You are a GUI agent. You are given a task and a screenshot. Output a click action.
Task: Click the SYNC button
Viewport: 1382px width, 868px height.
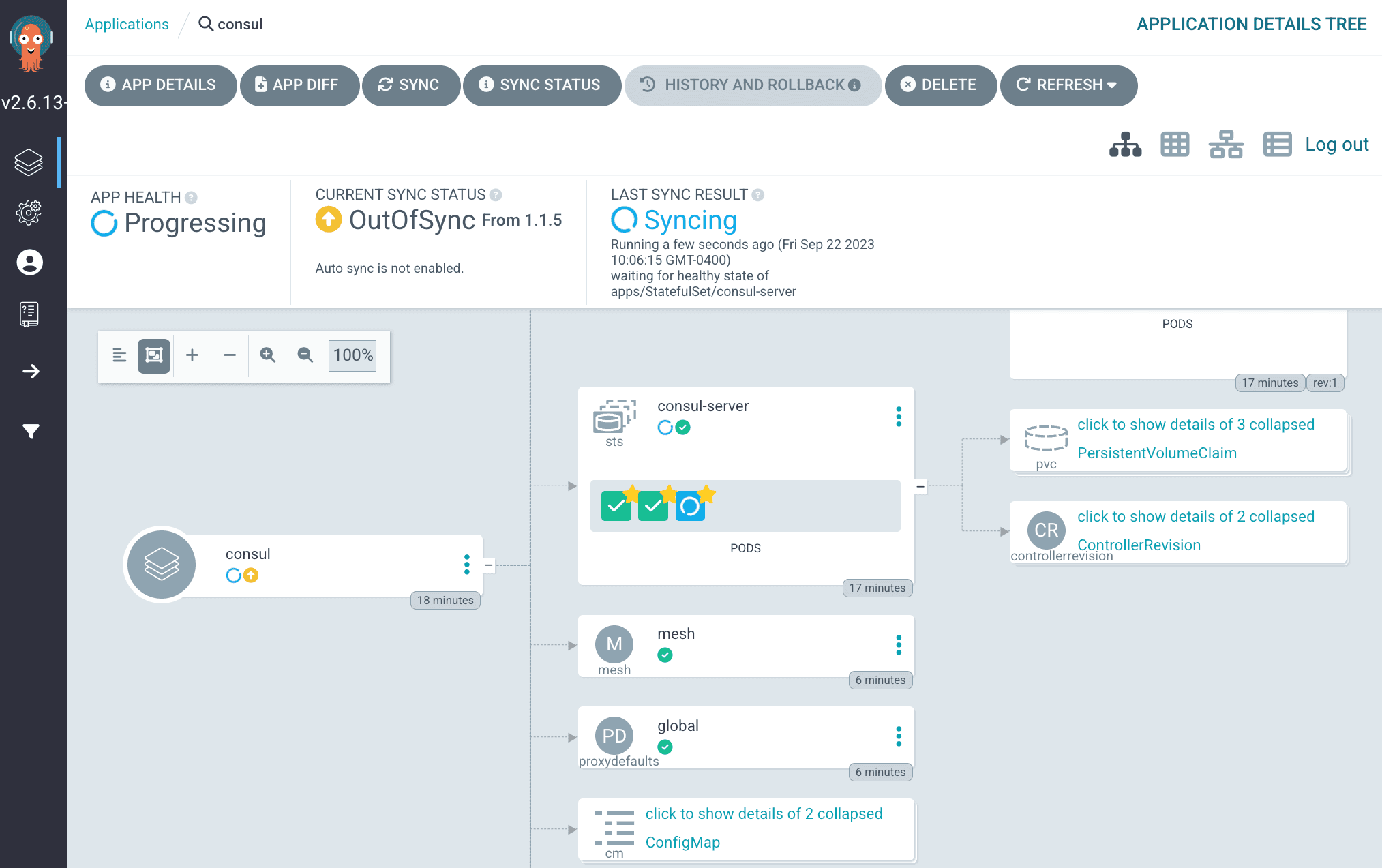click(410, 85)
